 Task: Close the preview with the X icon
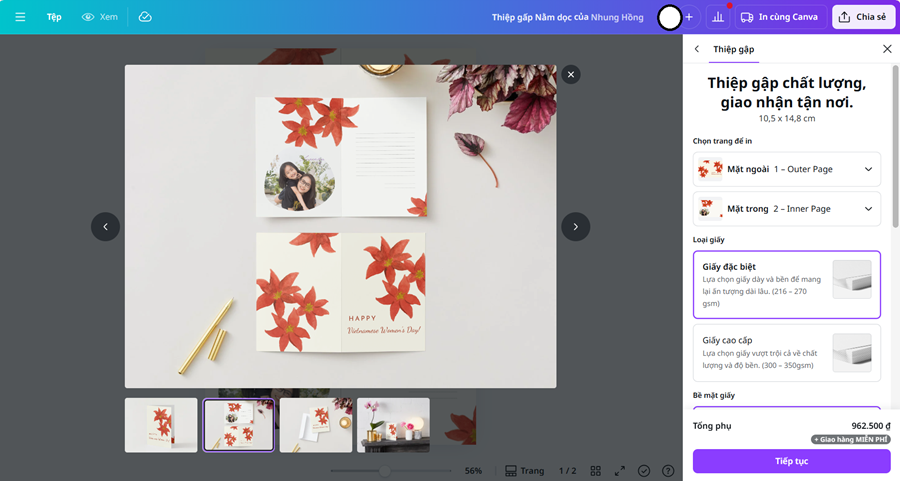(570, 74)
